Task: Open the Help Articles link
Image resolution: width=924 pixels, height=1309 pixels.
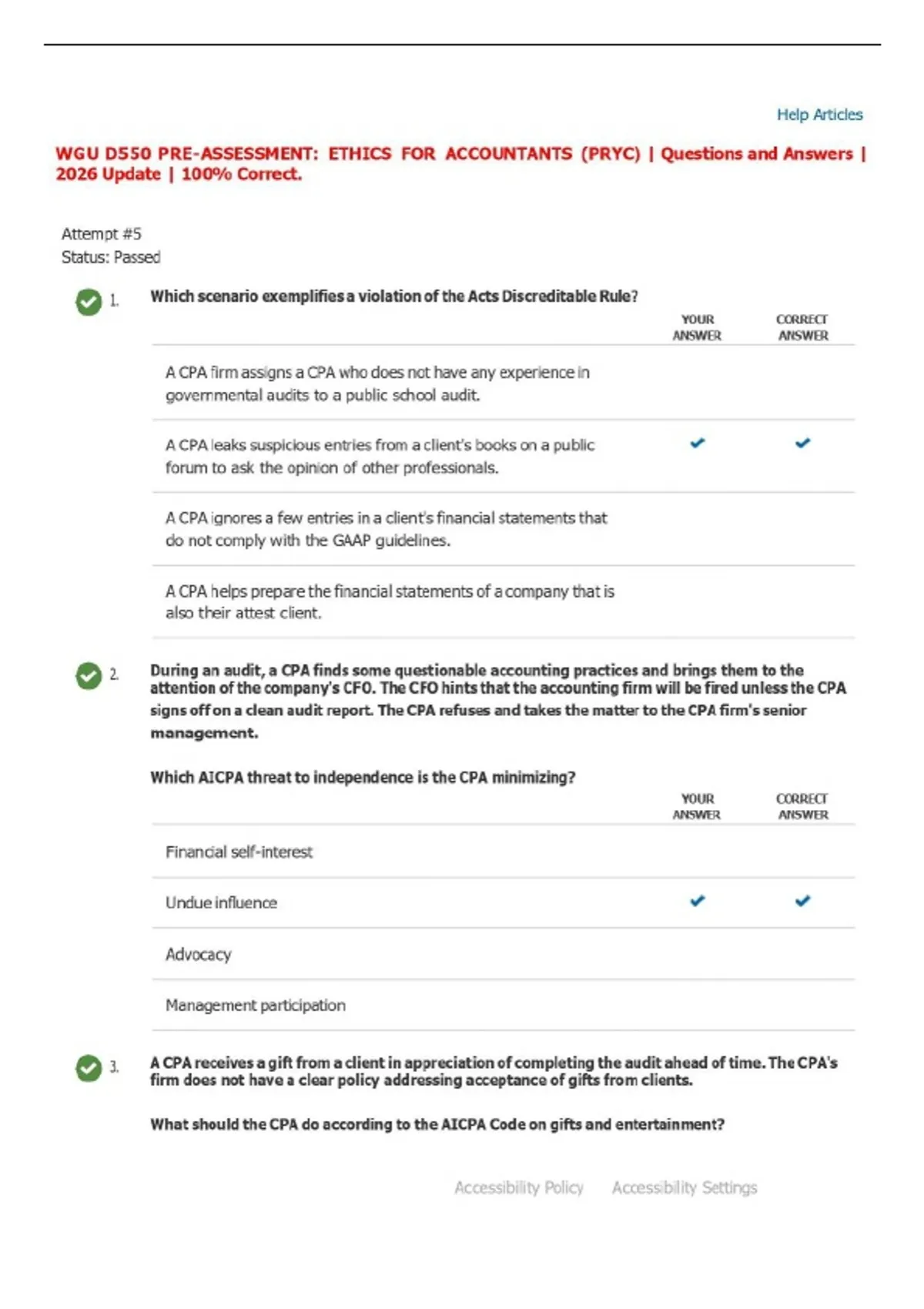Action: 819,115
